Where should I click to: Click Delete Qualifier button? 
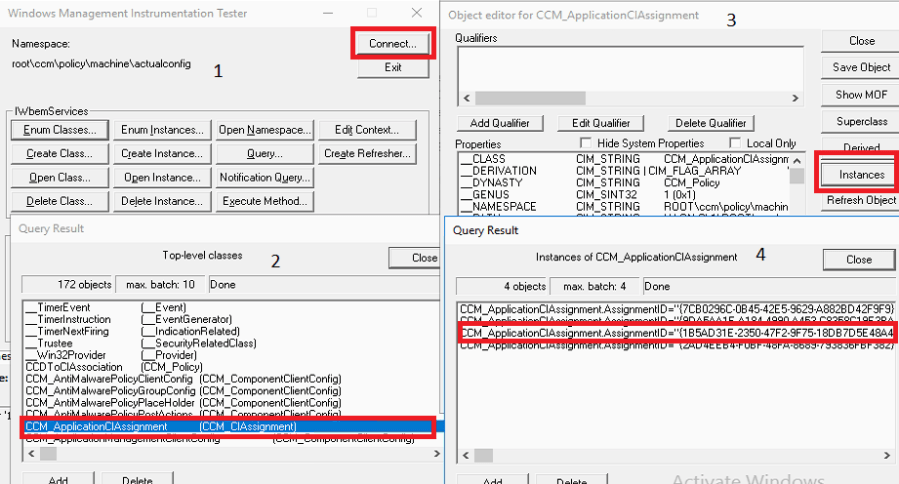711,123
